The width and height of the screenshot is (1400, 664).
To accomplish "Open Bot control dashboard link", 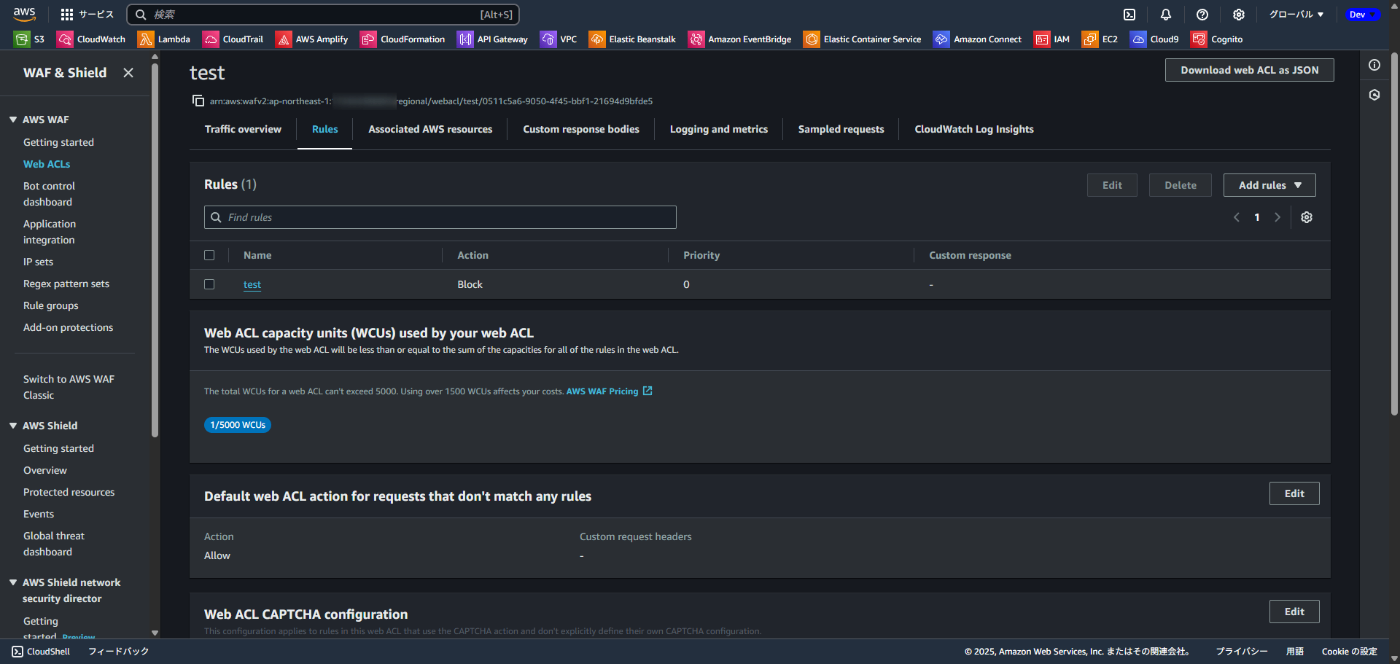I will 49,194.
